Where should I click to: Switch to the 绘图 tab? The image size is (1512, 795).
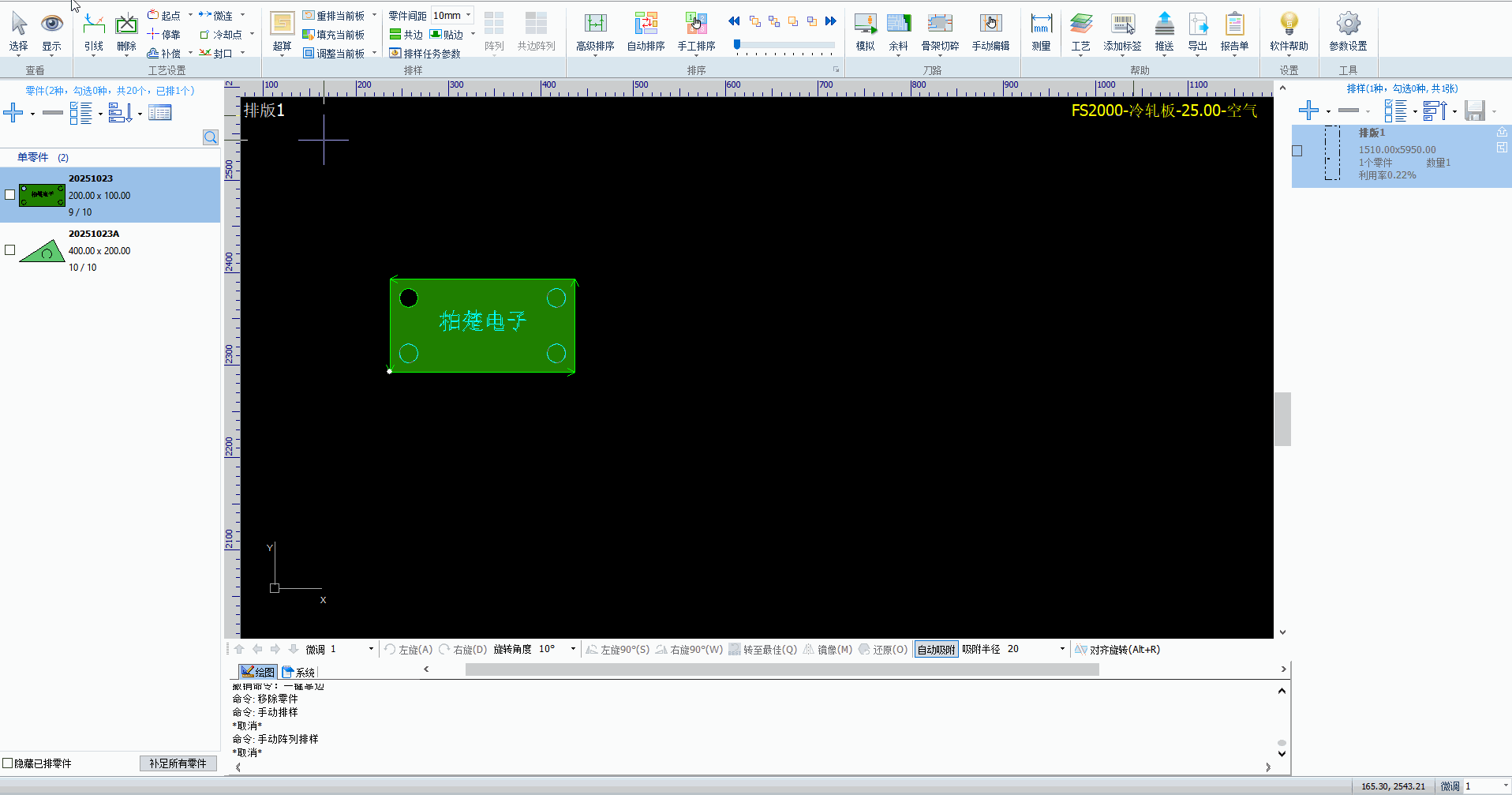[x=258, y=672]
